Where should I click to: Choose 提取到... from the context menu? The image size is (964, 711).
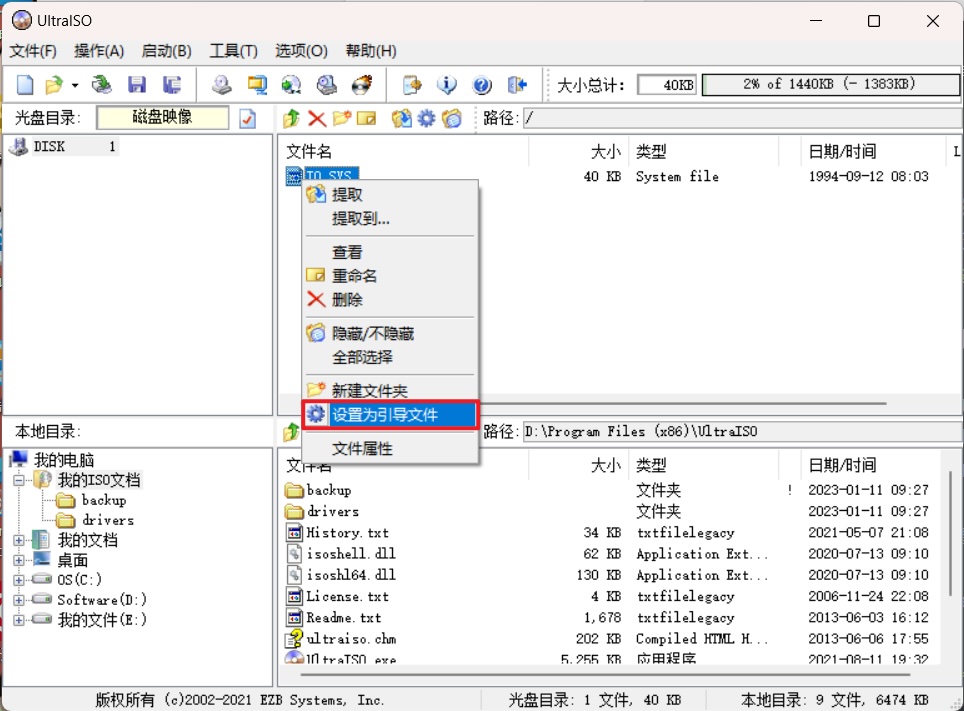(x=390, y=218)
